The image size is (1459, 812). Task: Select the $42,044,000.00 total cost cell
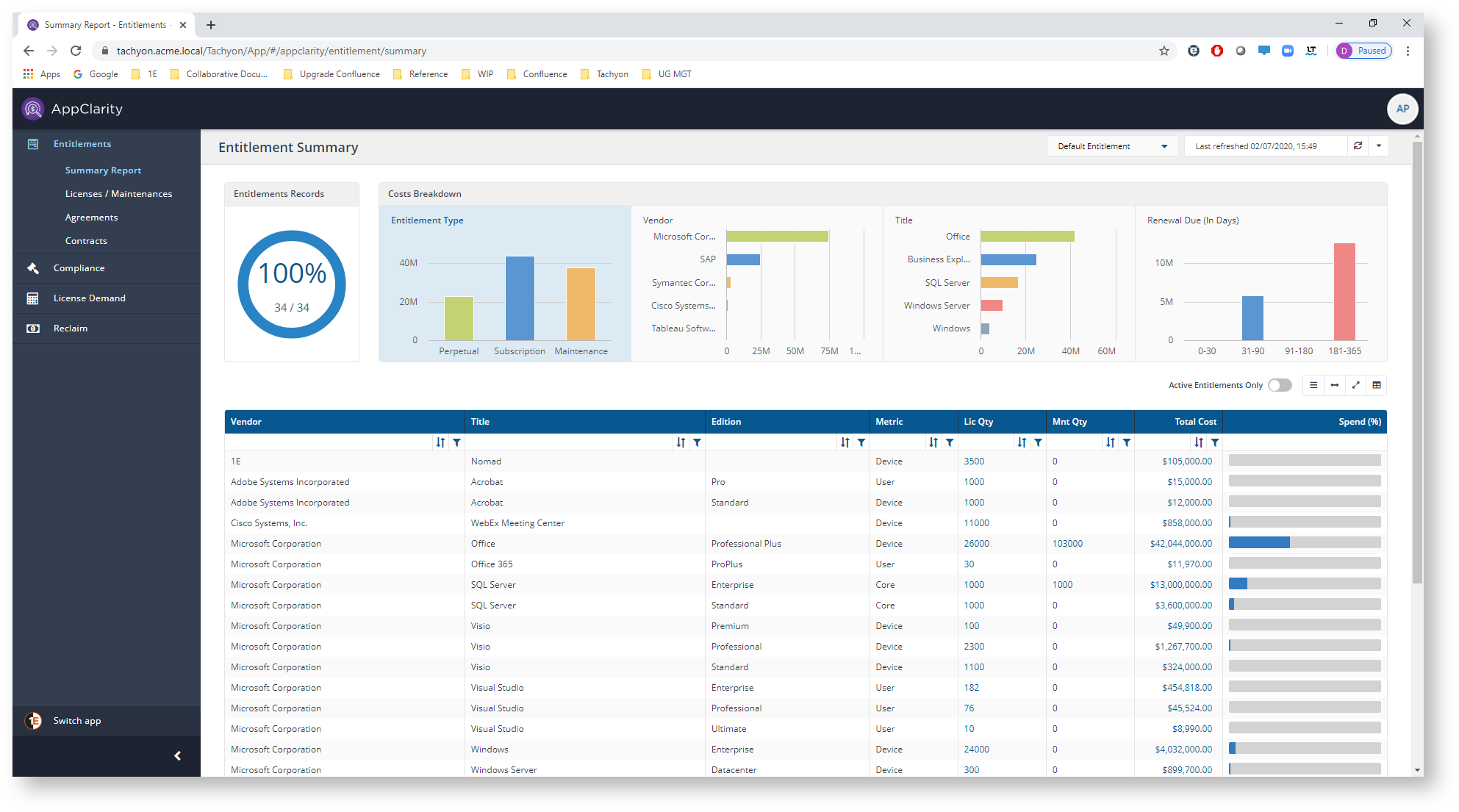[x=1178, y=544]
